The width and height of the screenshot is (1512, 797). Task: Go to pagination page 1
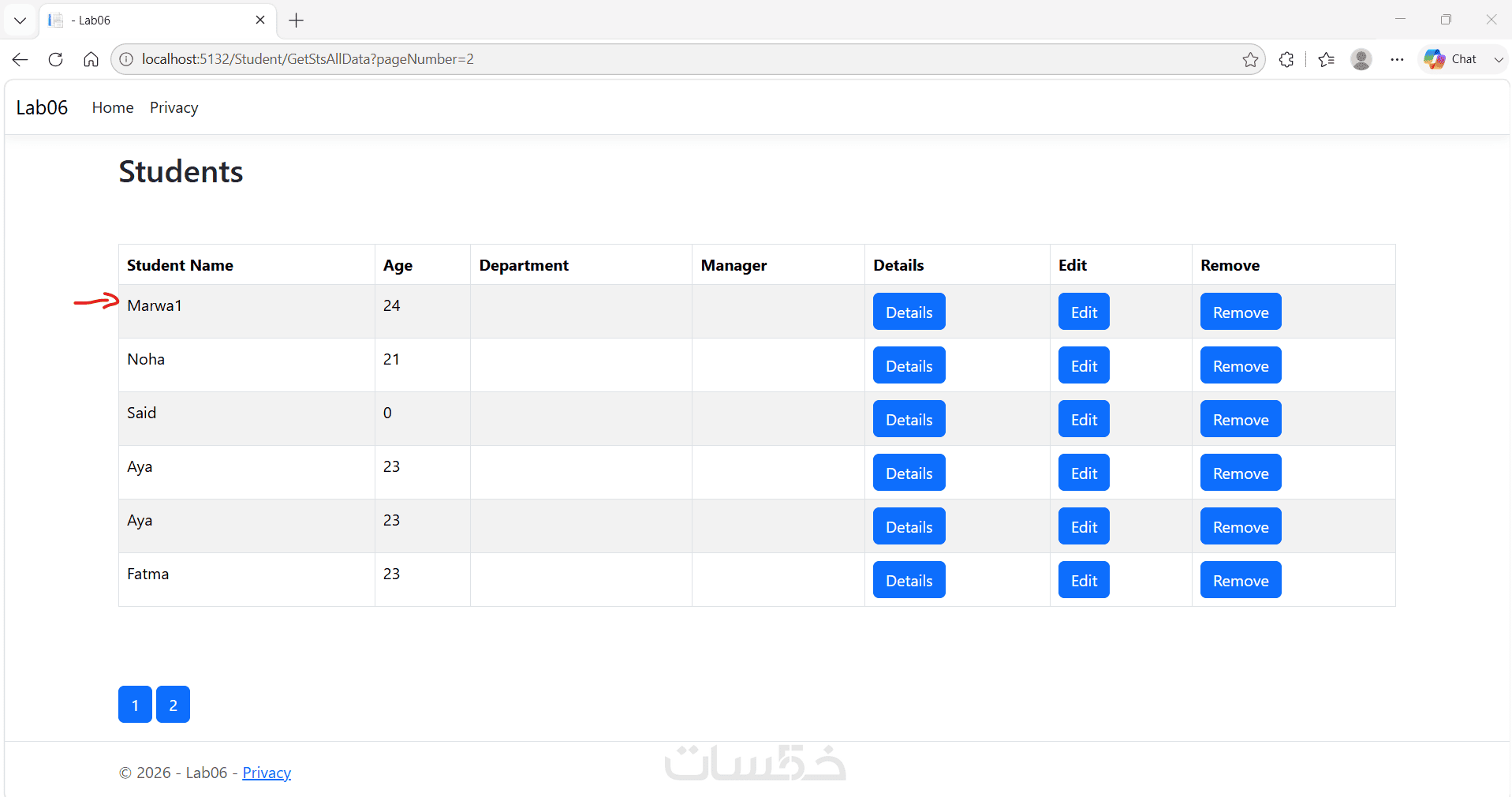coord(135,705)
